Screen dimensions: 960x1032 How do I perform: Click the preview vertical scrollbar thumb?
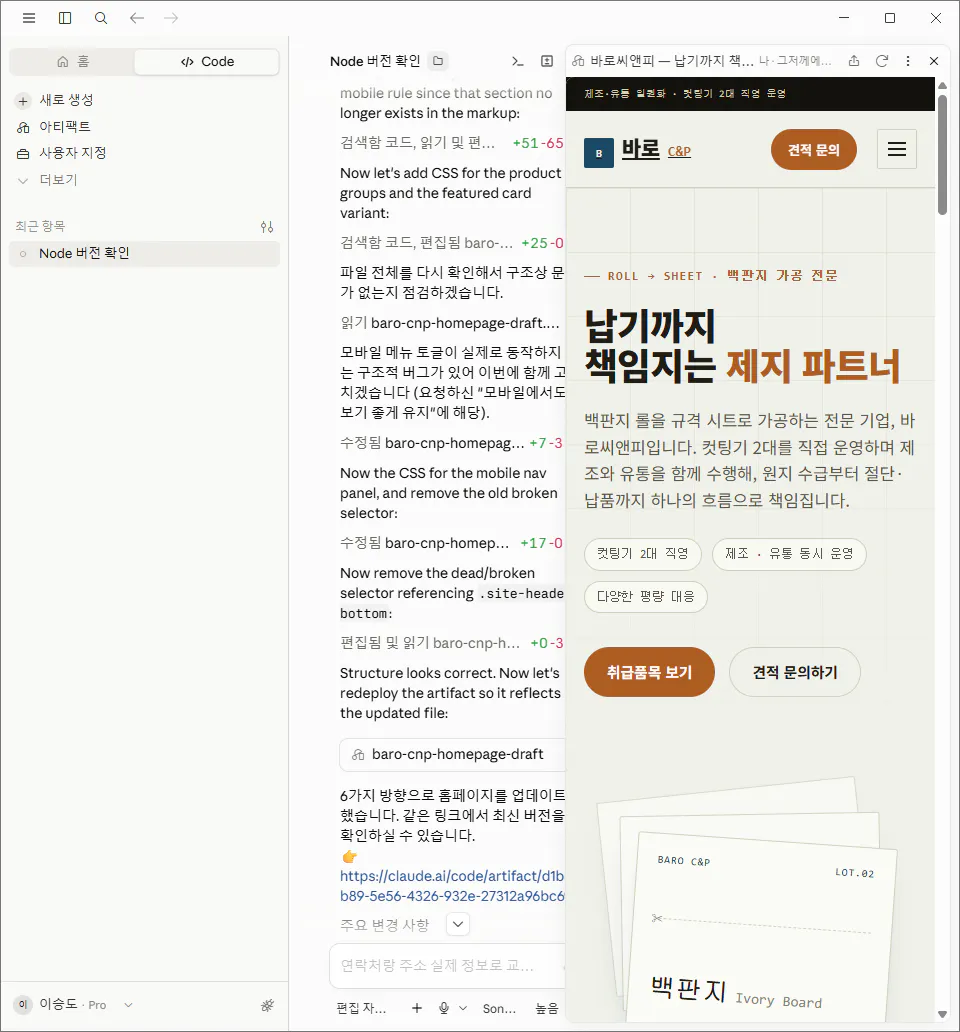pyautogui.click(x=942, y=155)
